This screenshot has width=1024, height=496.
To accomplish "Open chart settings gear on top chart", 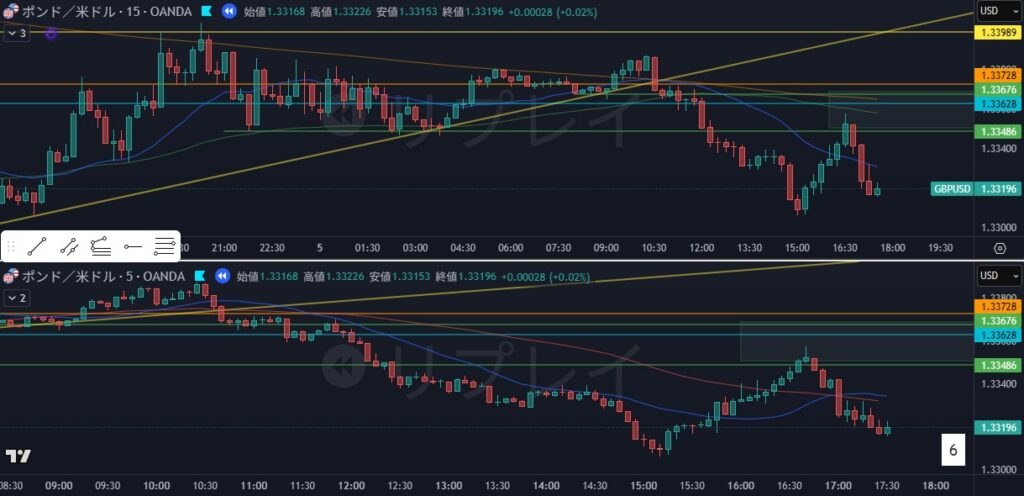I will coord(999,247).
